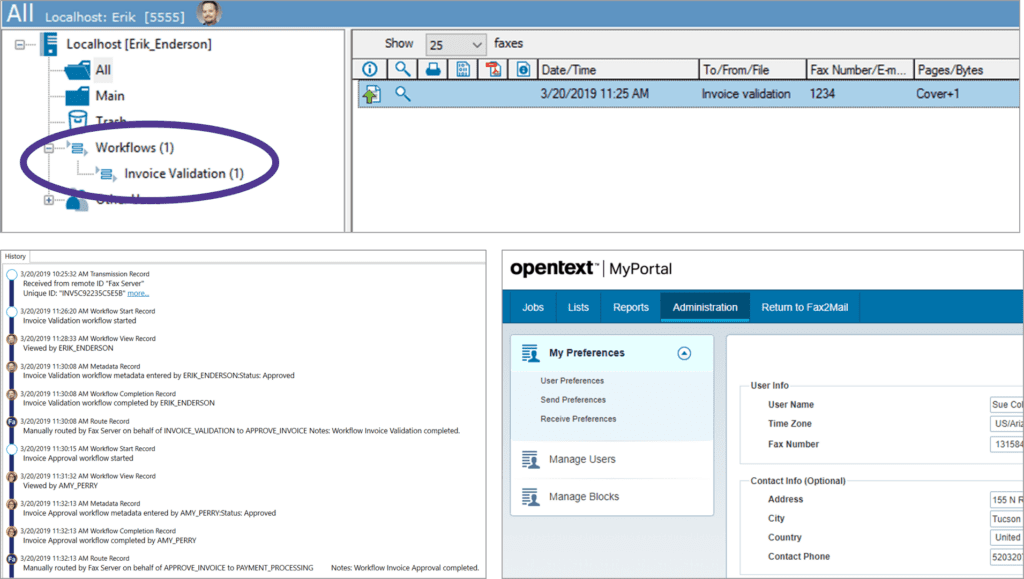Viewport: 1024px width, 579px height.
Task: Select the Search magnifier icon in the fax toolbar
Action: [402, 69]
